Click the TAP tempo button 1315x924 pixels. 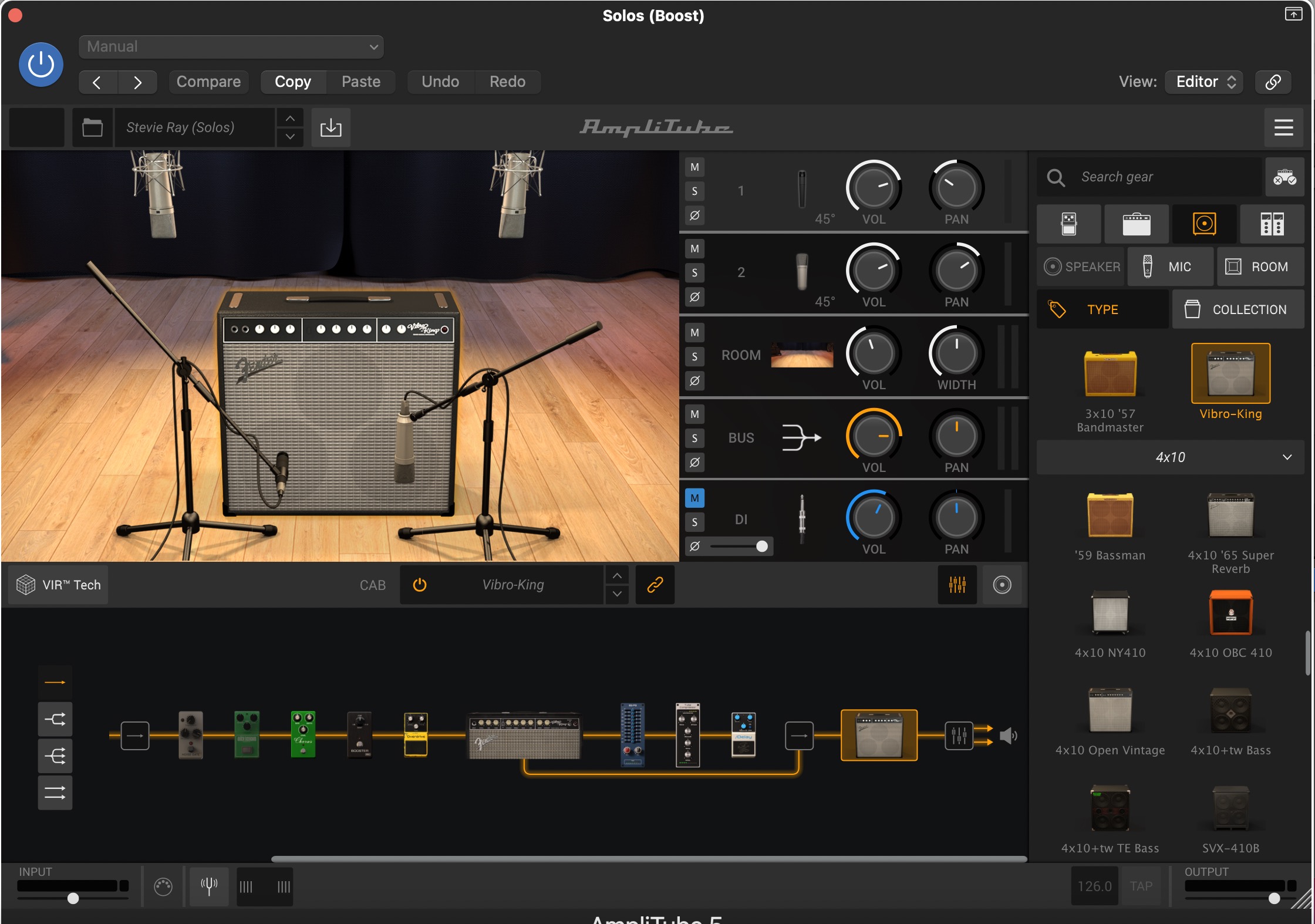tap(1141, 886)
